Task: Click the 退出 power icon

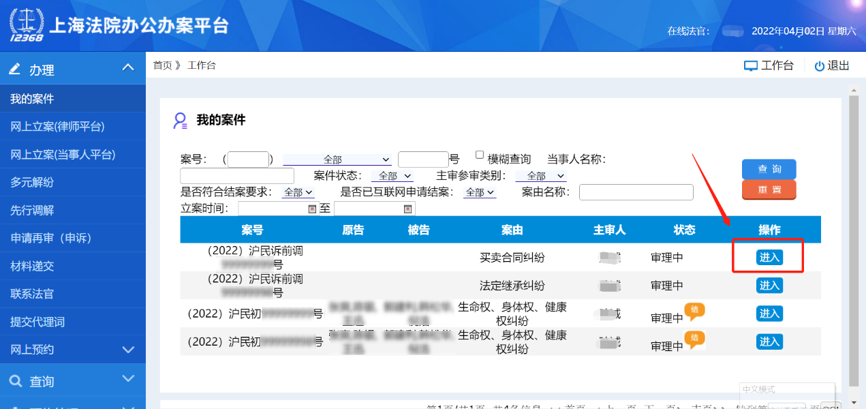Action: coord(820,66)
